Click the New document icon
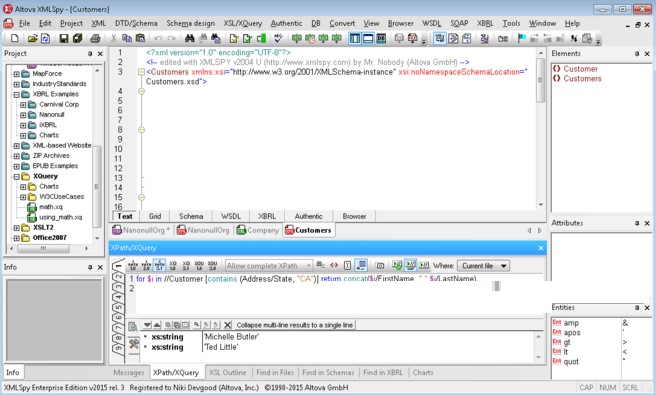 pyautogui.click(x=15, y=38)
